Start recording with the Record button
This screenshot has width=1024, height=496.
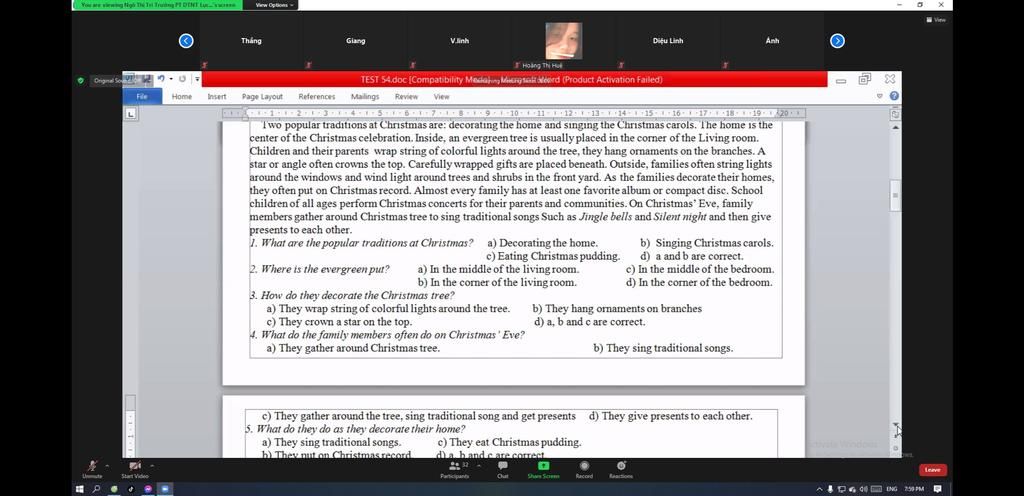(584, 469)
